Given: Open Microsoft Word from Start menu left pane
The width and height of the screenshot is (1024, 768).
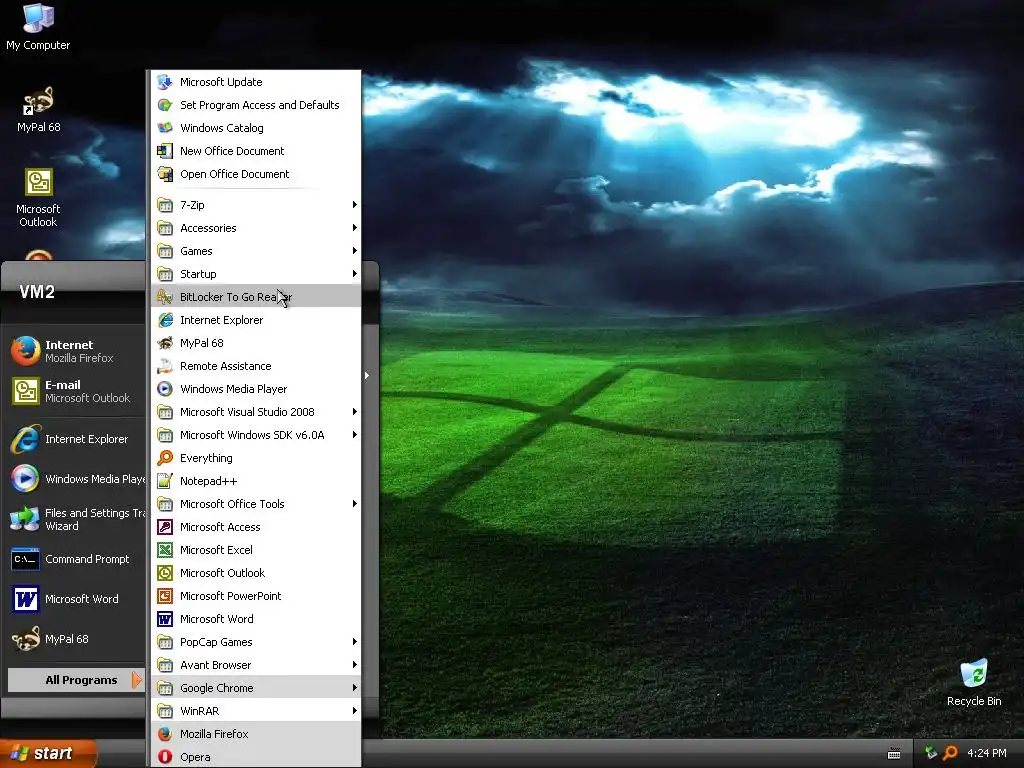Looking at the screenshot, I should point(77,599).
